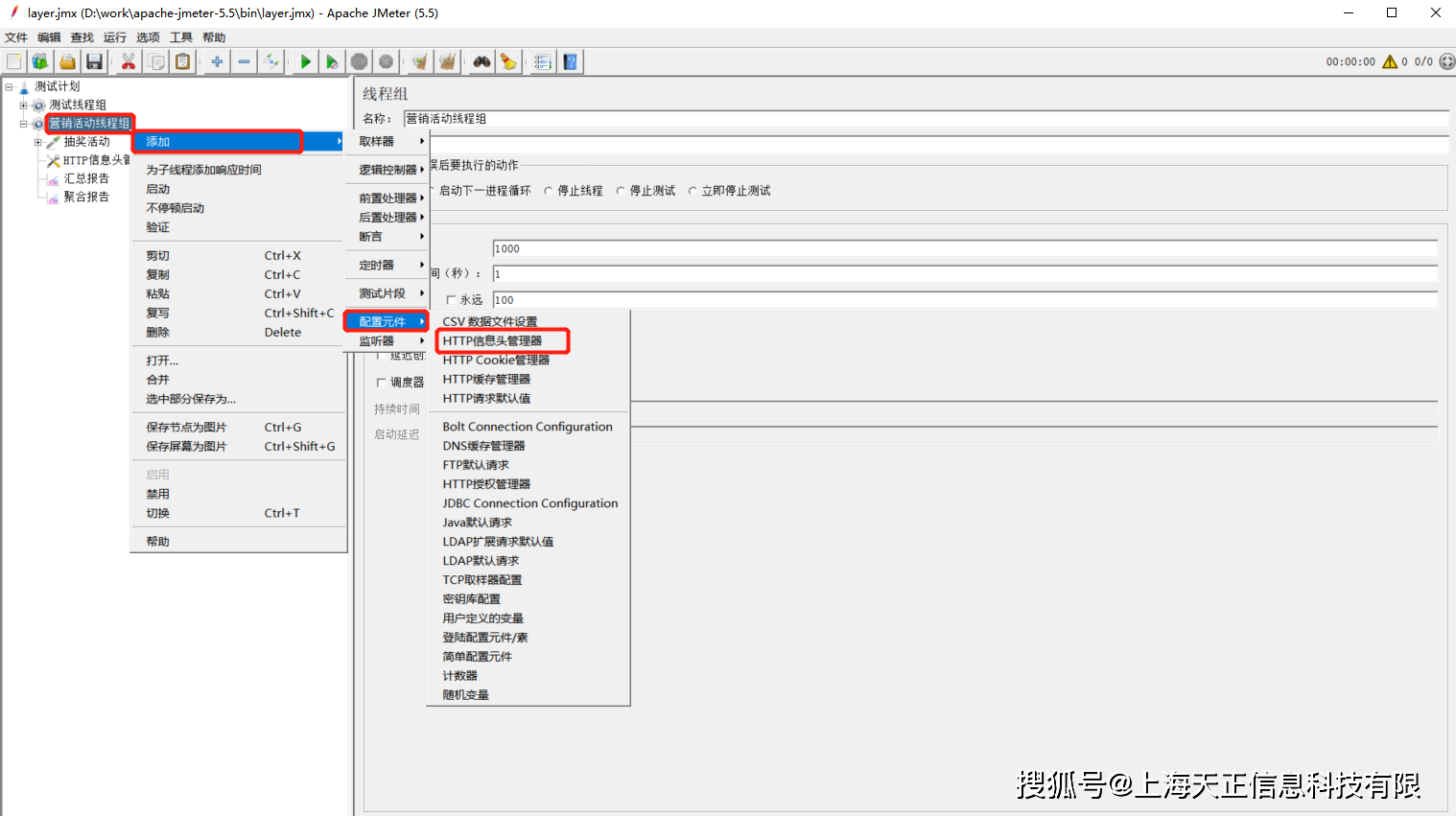This screenshot has height=816, width=1456.
Task: Click the Clear All double-broom icon
Action: pyautogui.click(x=447, y=61)
